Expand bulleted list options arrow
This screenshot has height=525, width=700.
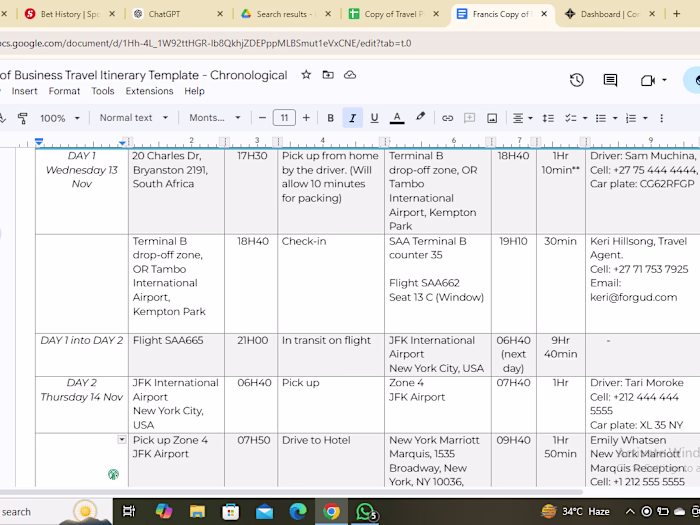click(615, 118)
